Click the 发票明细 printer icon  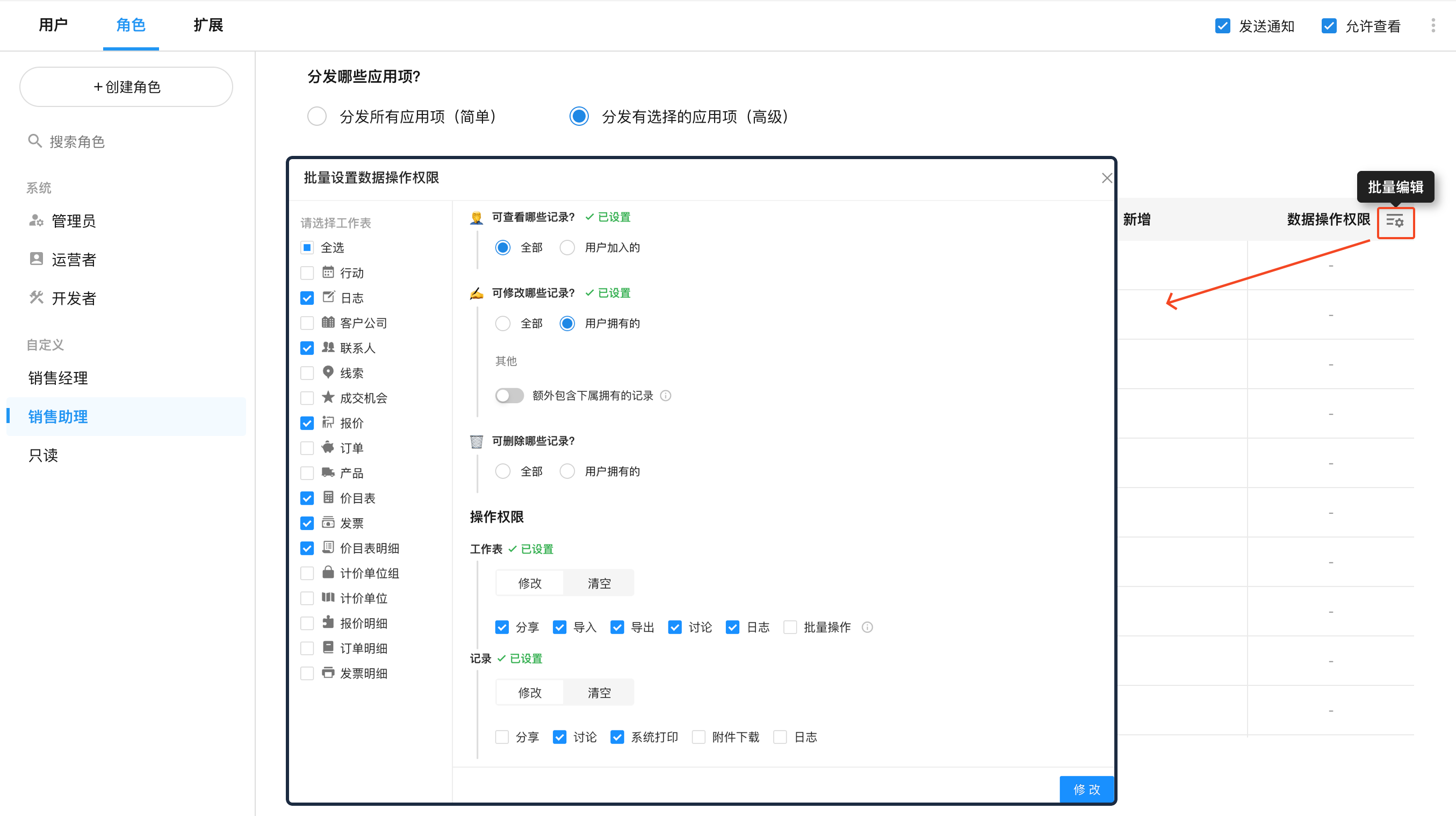coord(328,672)
